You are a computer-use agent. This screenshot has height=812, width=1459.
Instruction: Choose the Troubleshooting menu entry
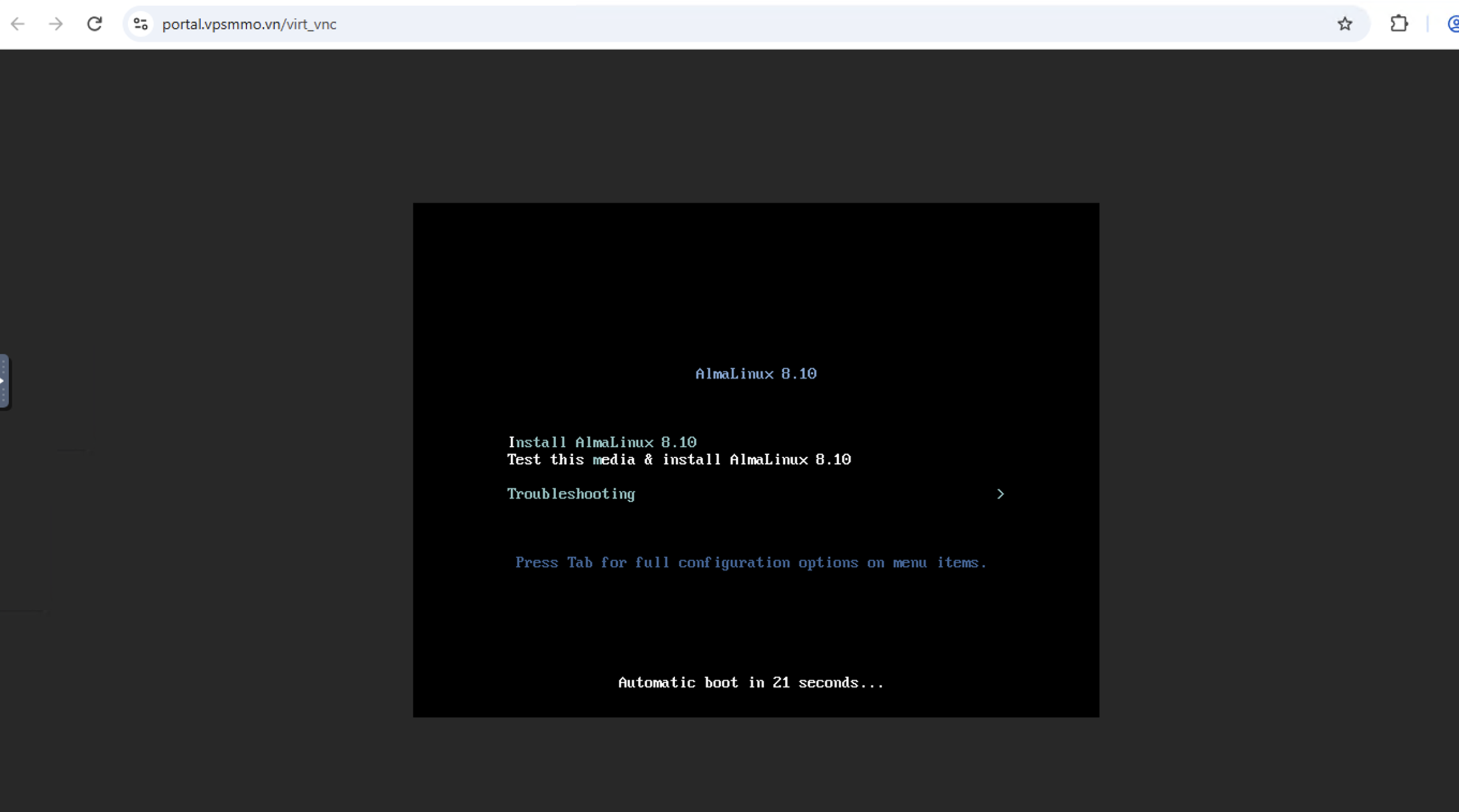pos(571,494)
